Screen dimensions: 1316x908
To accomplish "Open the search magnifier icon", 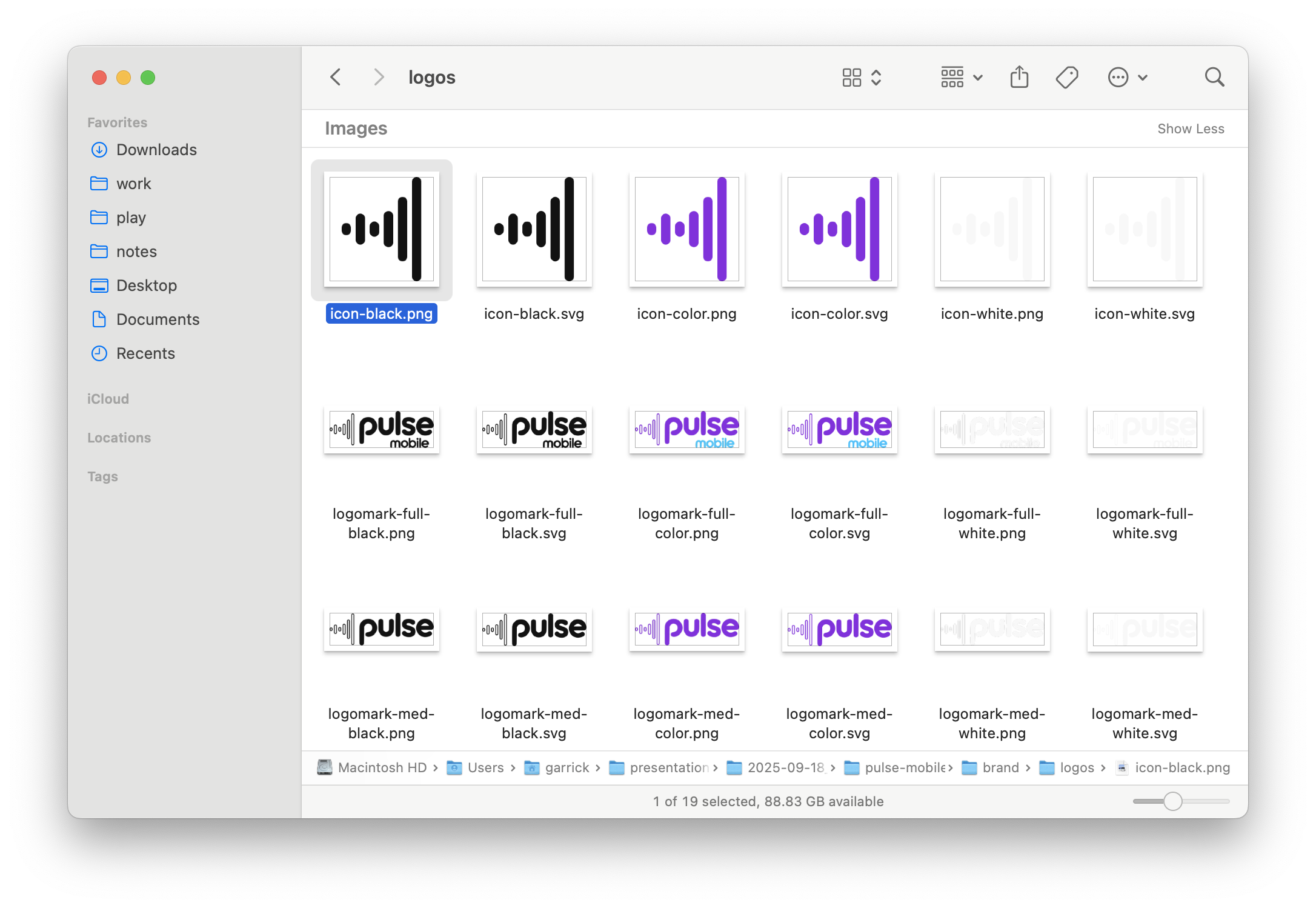I will click(x=1214, y=77).
